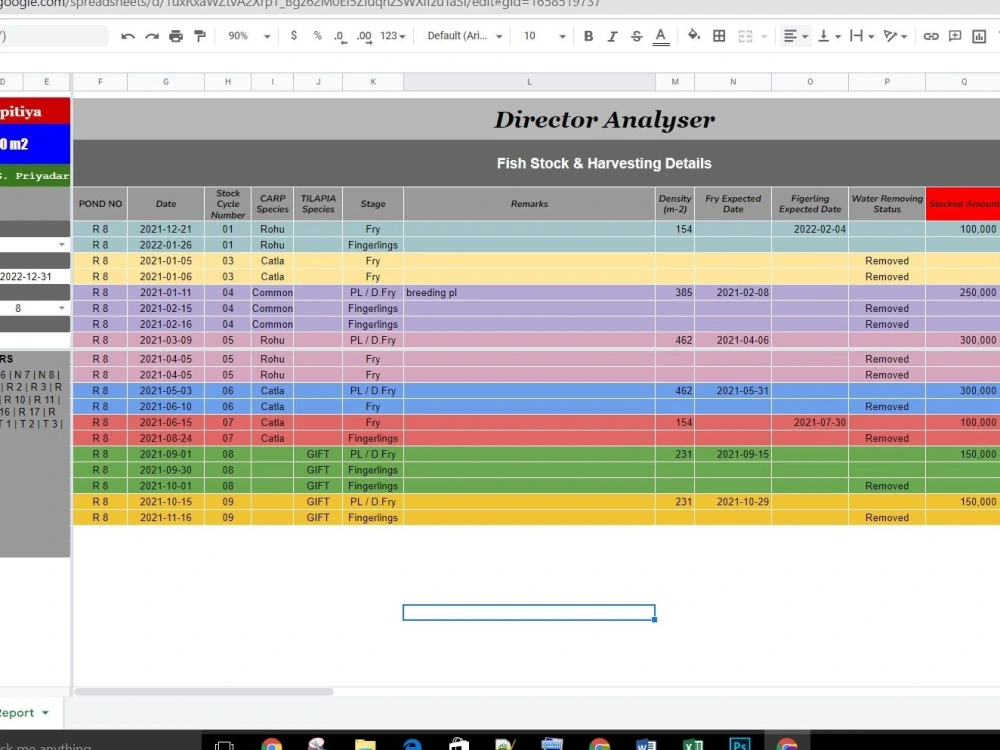Open the 123 number format dropdown
Screen dimensions: 1000x750
(392, 36)
